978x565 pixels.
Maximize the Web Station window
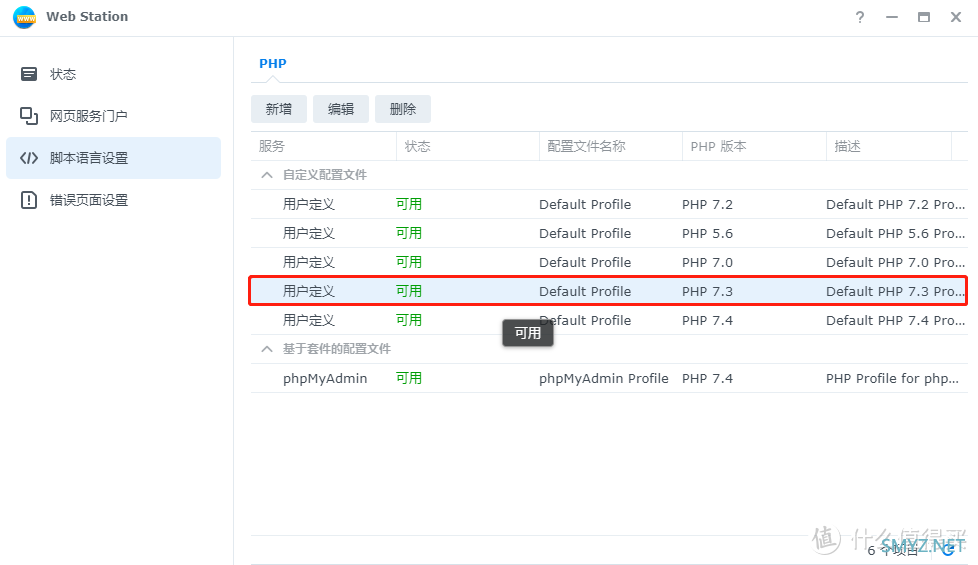click(x=924, y=17)
